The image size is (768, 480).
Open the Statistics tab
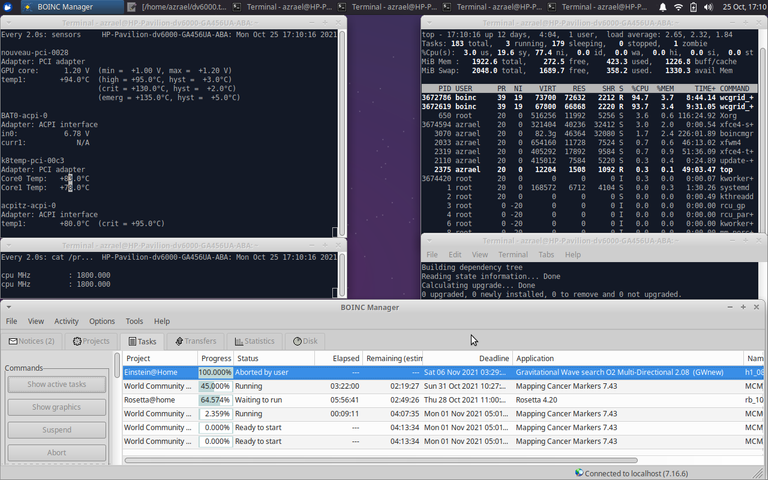click(254, 341)
